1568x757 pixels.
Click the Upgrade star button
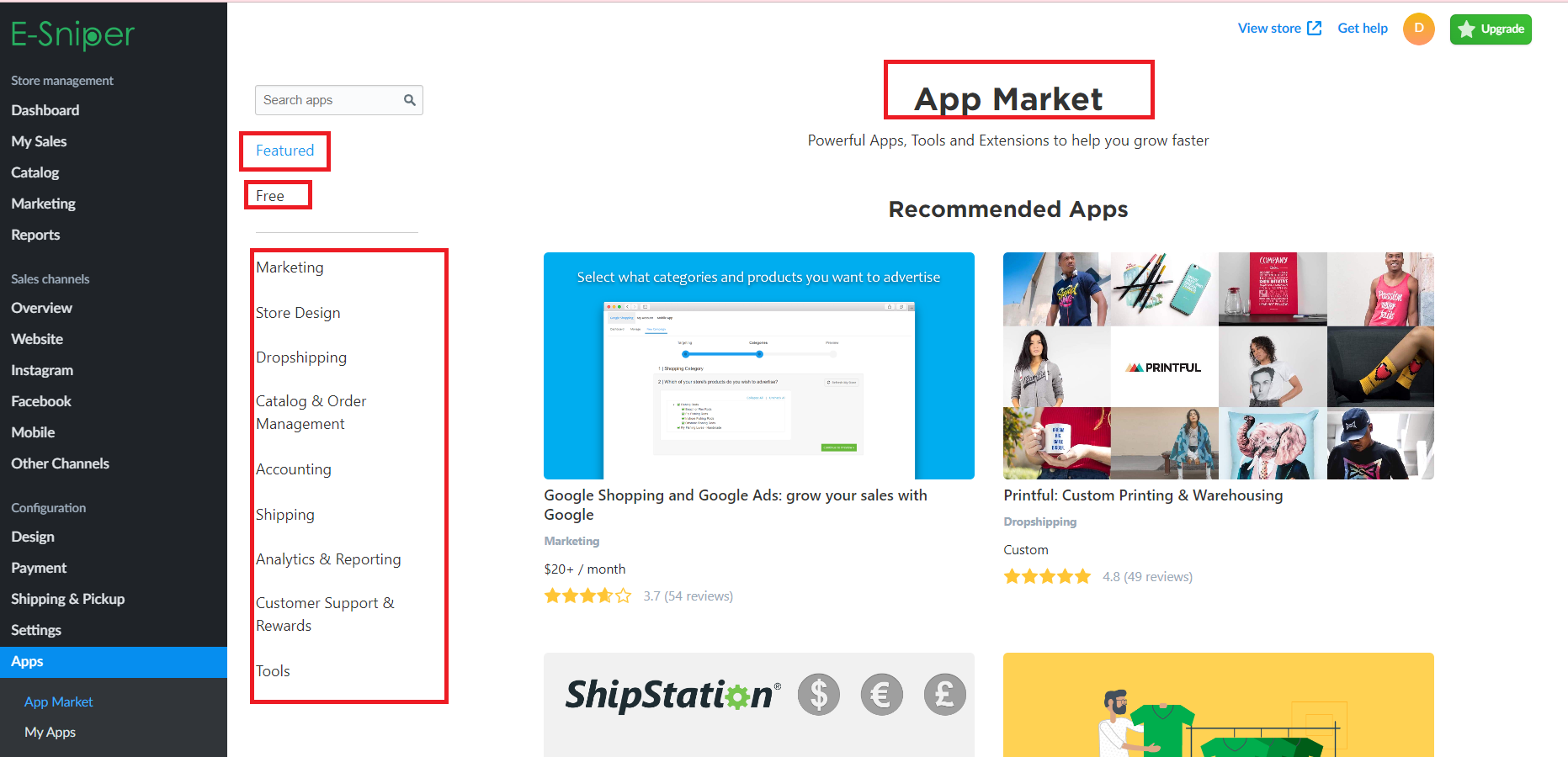[x=1491, y=29]
